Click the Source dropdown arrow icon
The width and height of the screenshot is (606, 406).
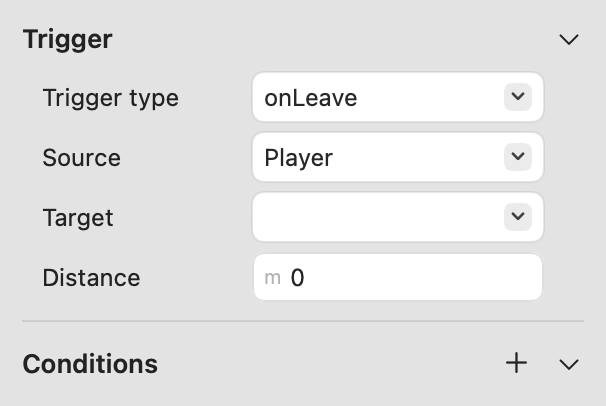click(x=517, y=157)
